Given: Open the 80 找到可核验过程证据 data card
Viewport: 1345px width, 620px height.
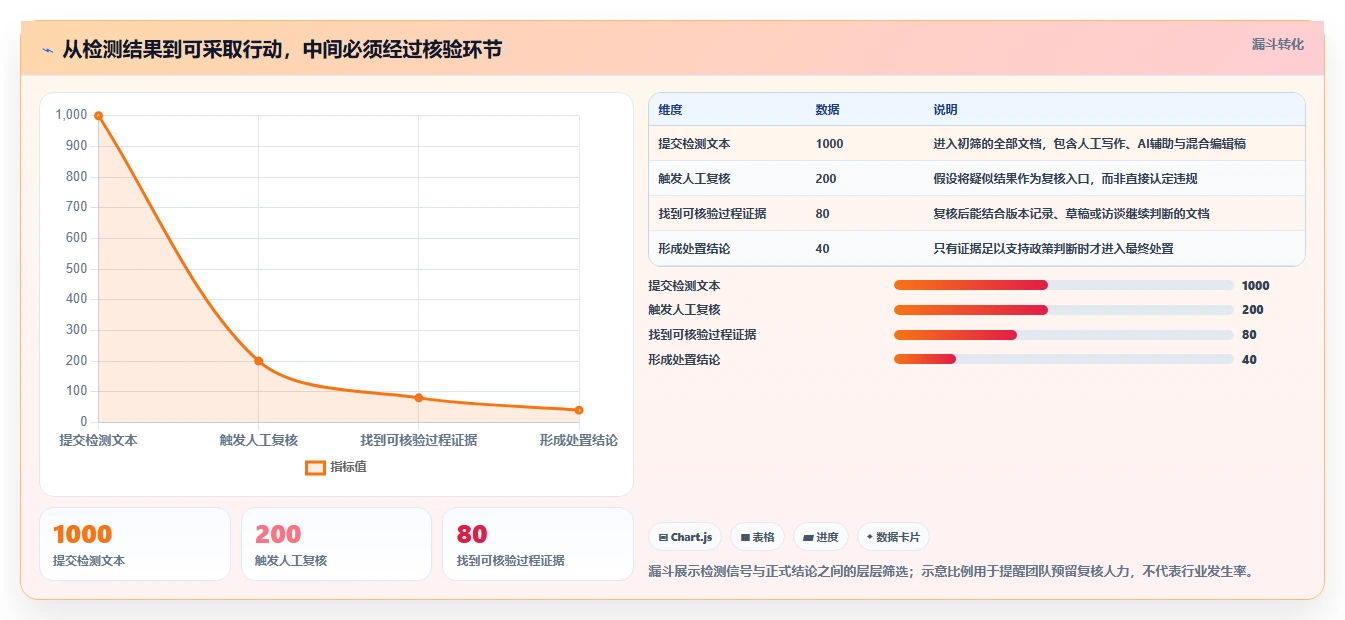Looking at the screenshot, I should coord(538,544).
